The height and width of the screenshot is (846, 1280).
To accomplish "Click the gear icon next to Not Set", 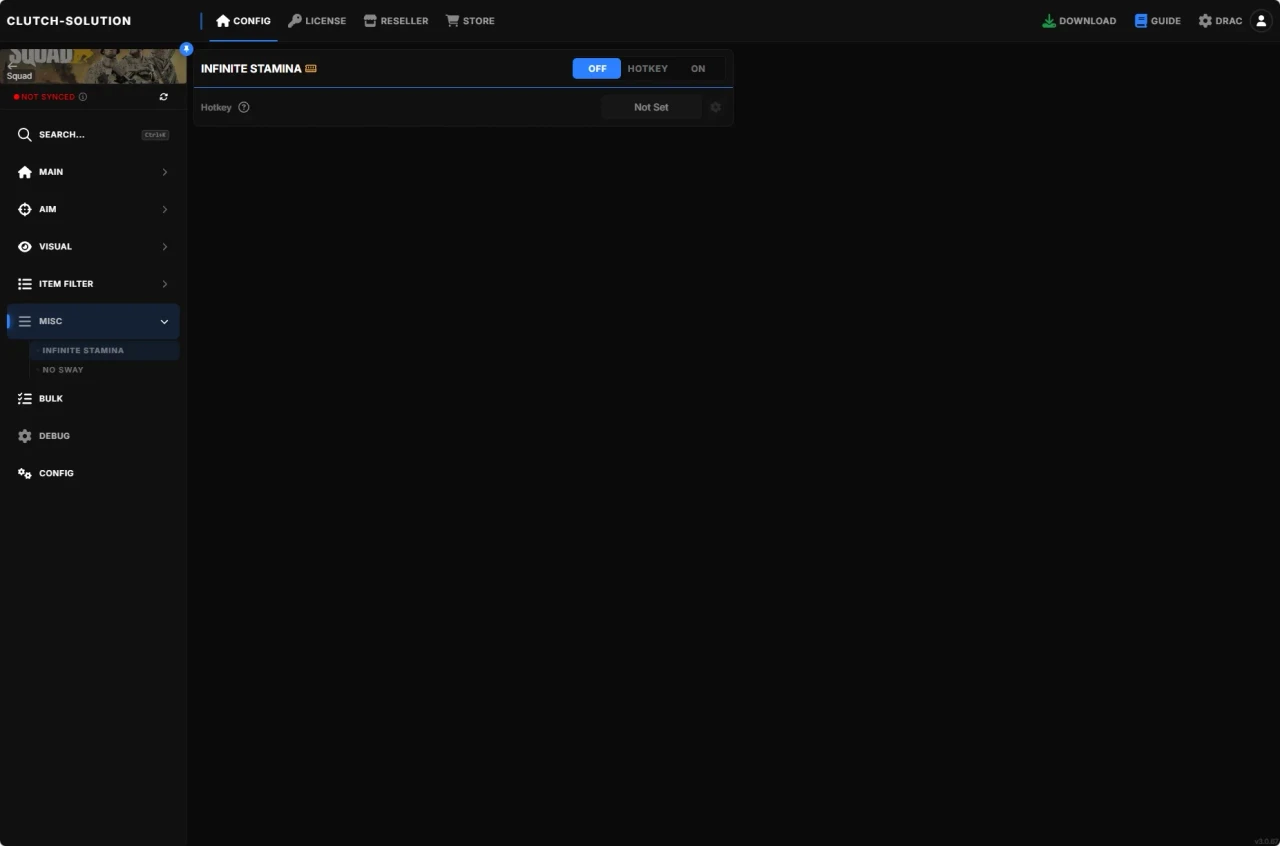I will point(715,107).
